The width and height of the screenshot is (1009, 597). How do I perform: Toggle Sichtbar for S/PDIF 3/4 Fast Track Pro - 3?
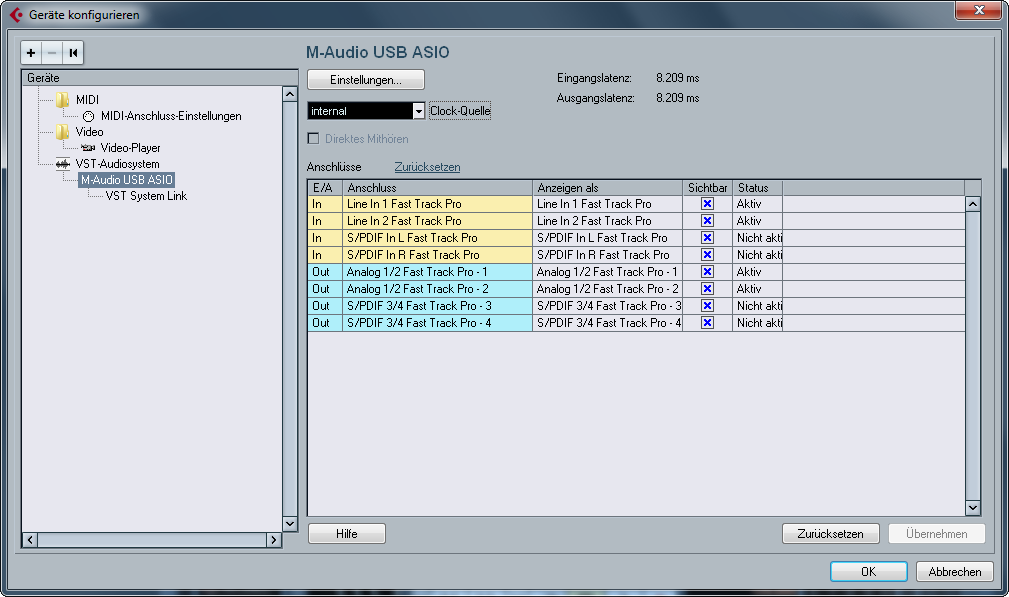pos(707,306)
